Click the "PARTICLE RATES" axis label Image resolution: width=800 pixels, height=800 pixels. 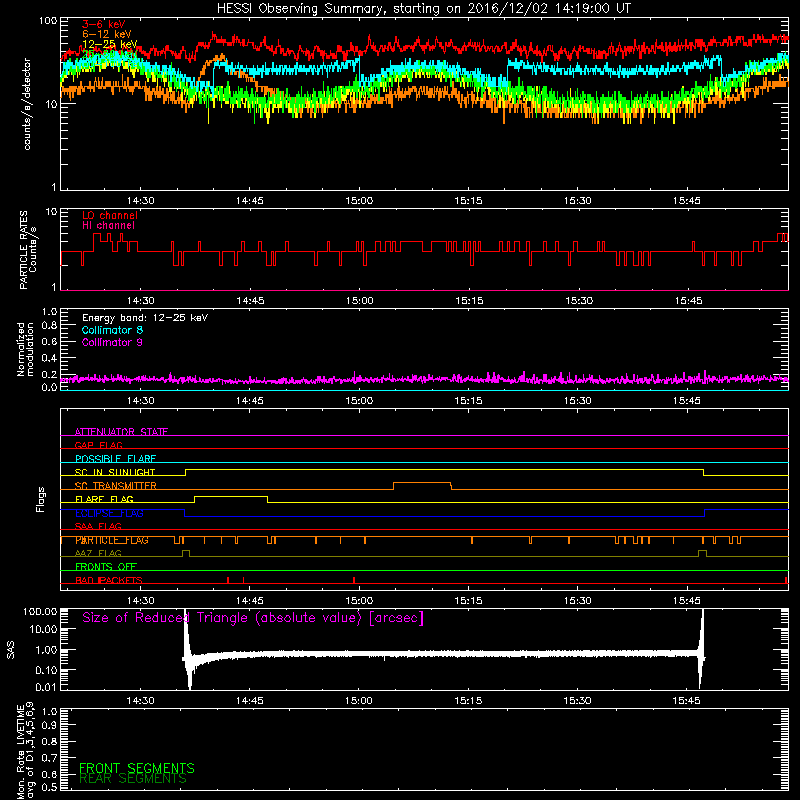pos(23,250)
